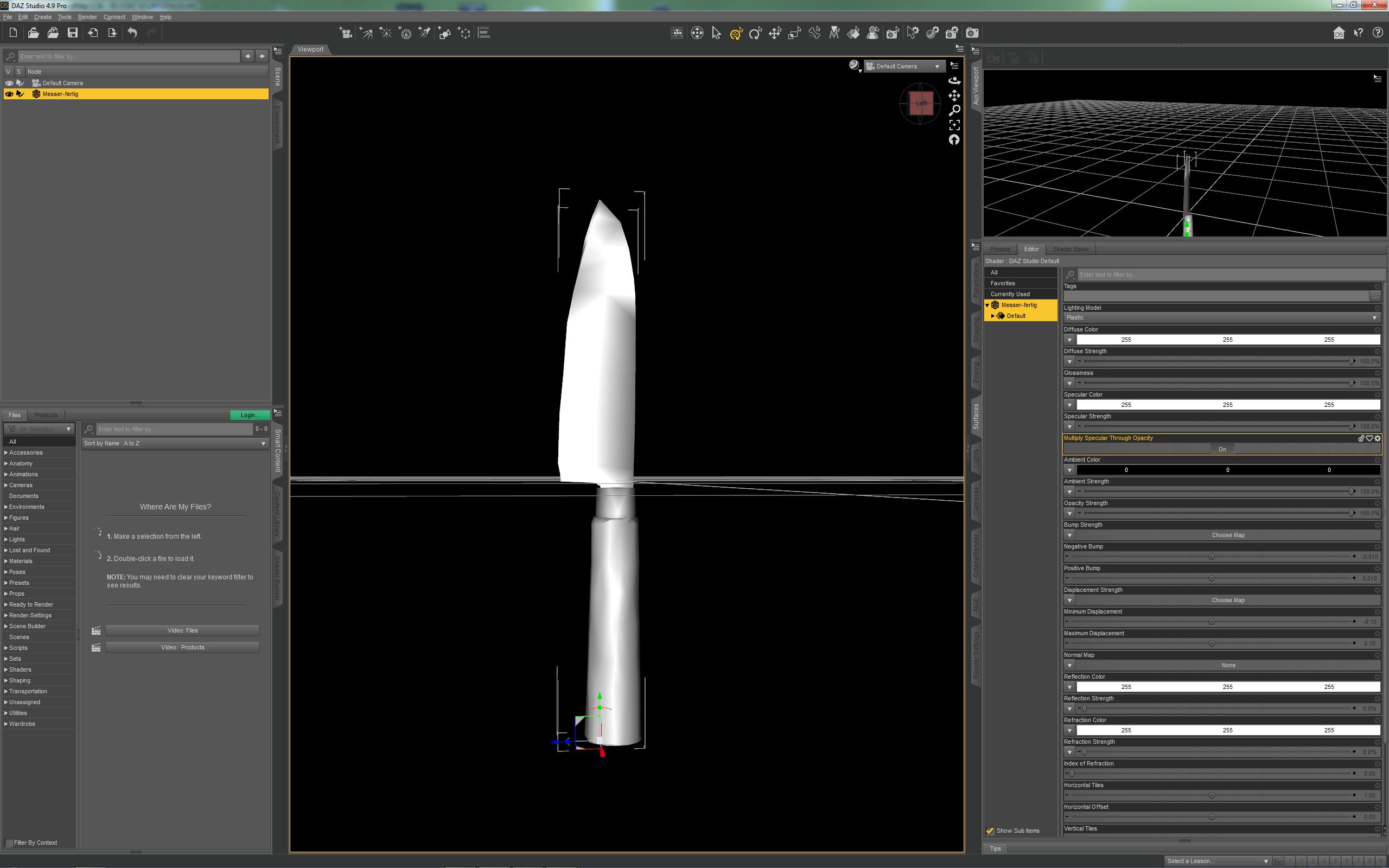Select the Translate move tool icon

(775, 33)
